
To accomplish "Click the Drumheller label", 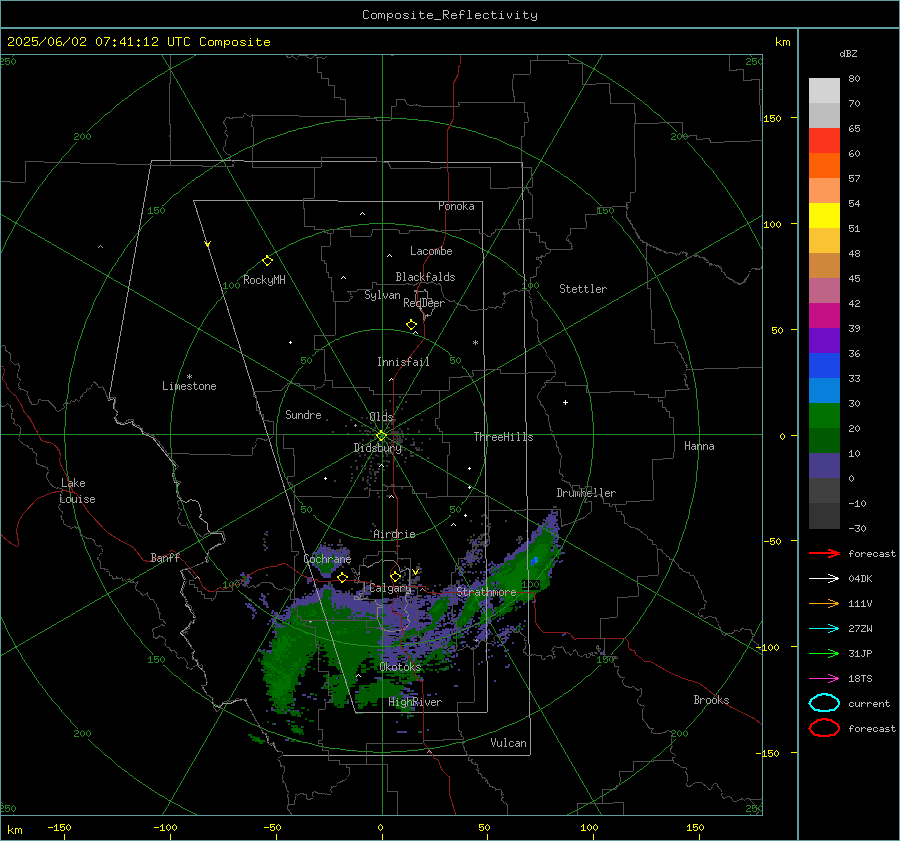I will pos(586,493).
